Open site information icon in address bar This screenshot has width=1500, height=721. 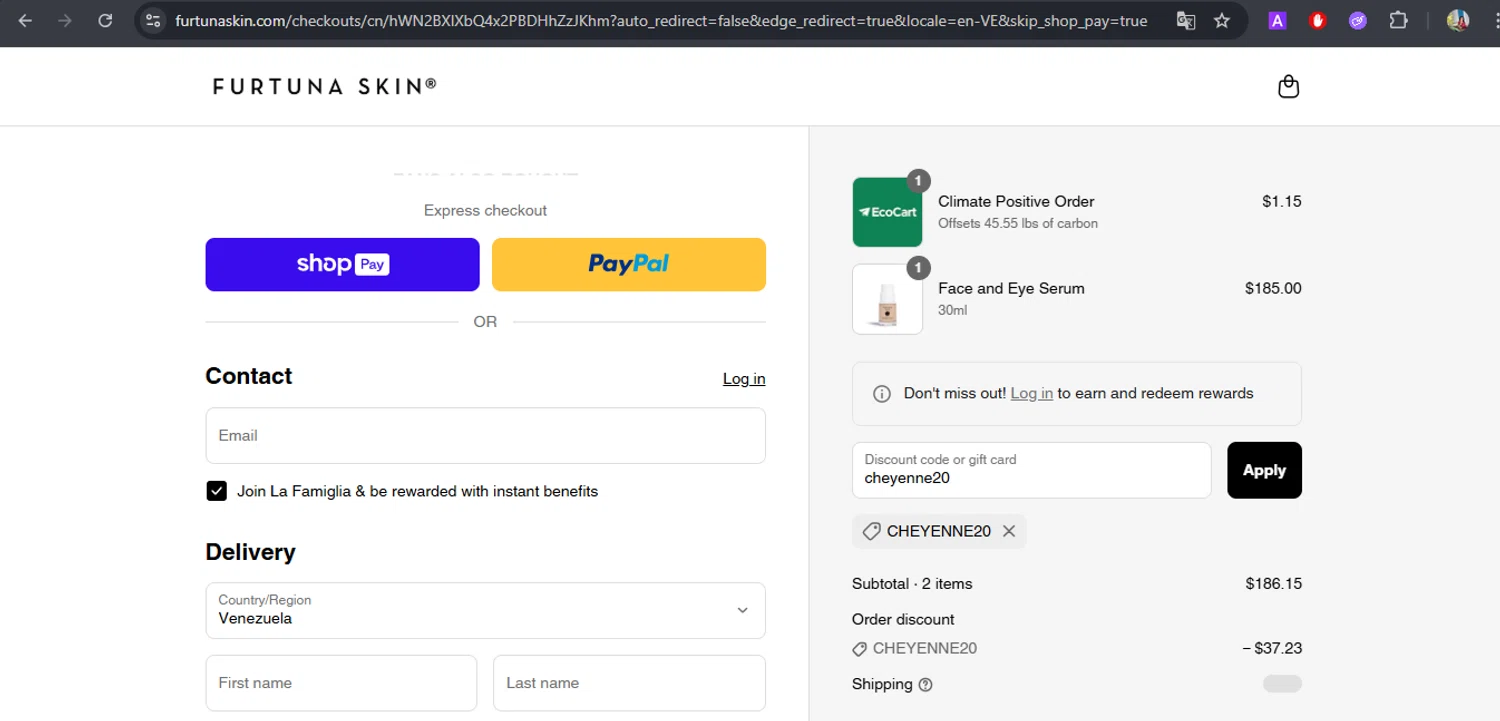pos(152,20)
